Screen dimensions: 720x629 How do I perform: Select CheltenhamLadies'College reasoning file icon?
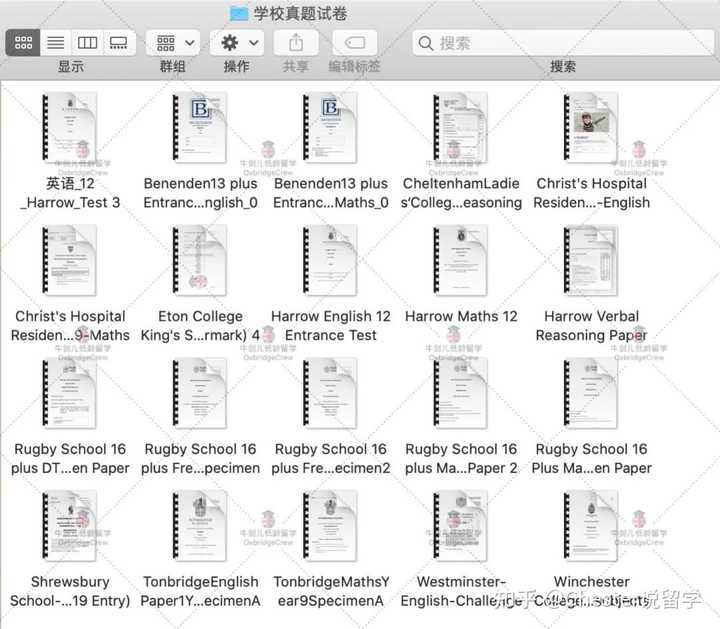click(461, 128)
